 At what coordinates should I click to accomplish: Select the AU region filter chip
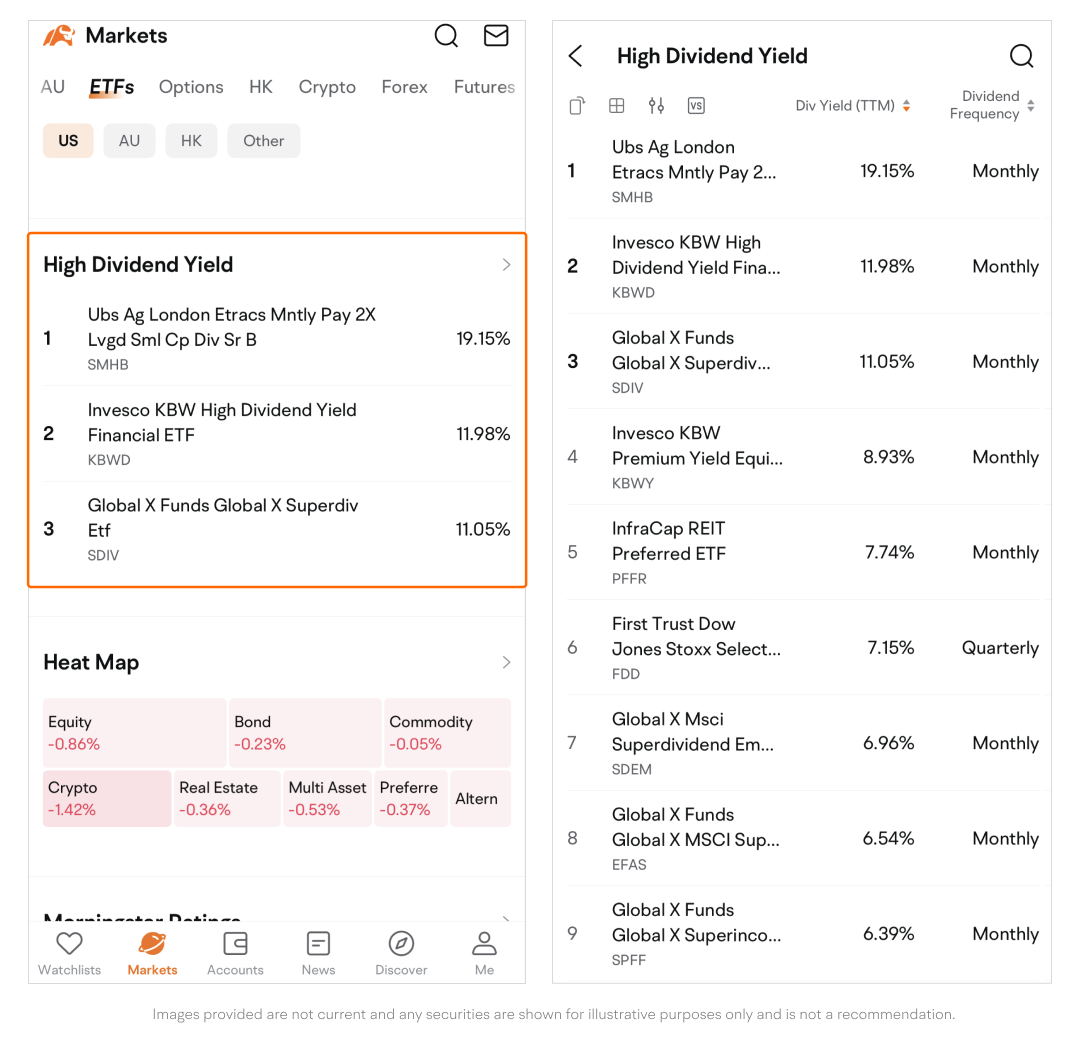point(129,141)
